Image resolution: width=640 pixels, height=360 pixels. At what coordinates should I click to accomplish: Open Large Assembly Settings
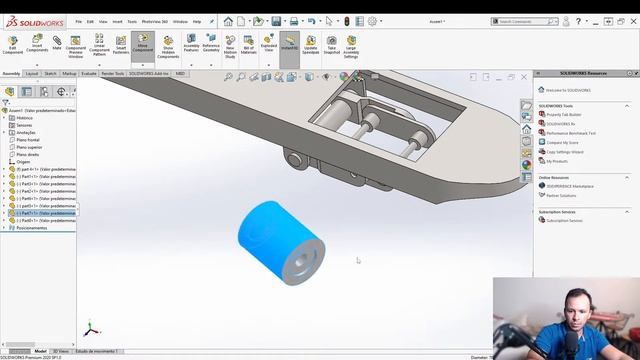tap(351, 47)
